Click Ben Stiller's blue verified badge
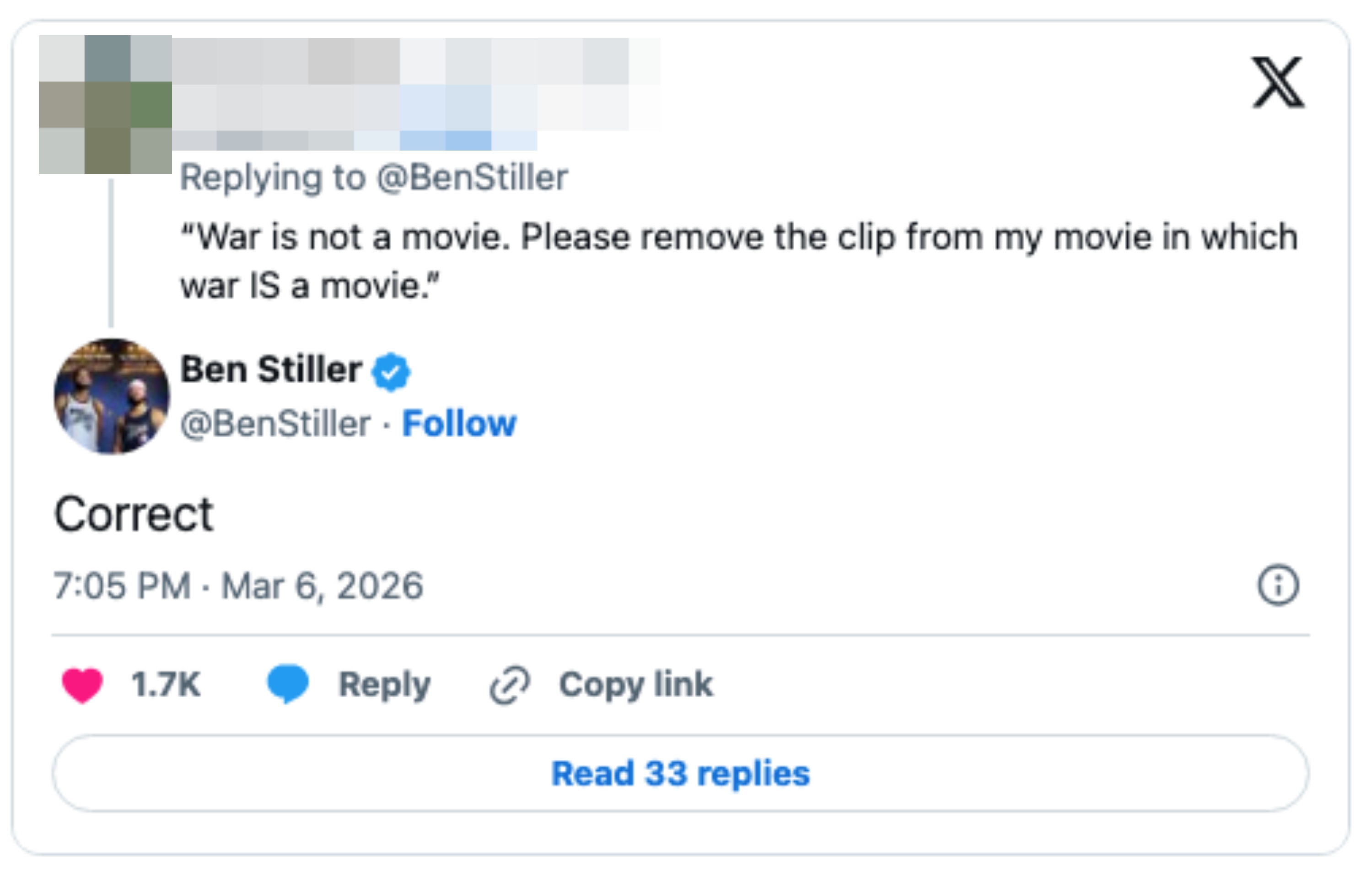 [390, 372]
